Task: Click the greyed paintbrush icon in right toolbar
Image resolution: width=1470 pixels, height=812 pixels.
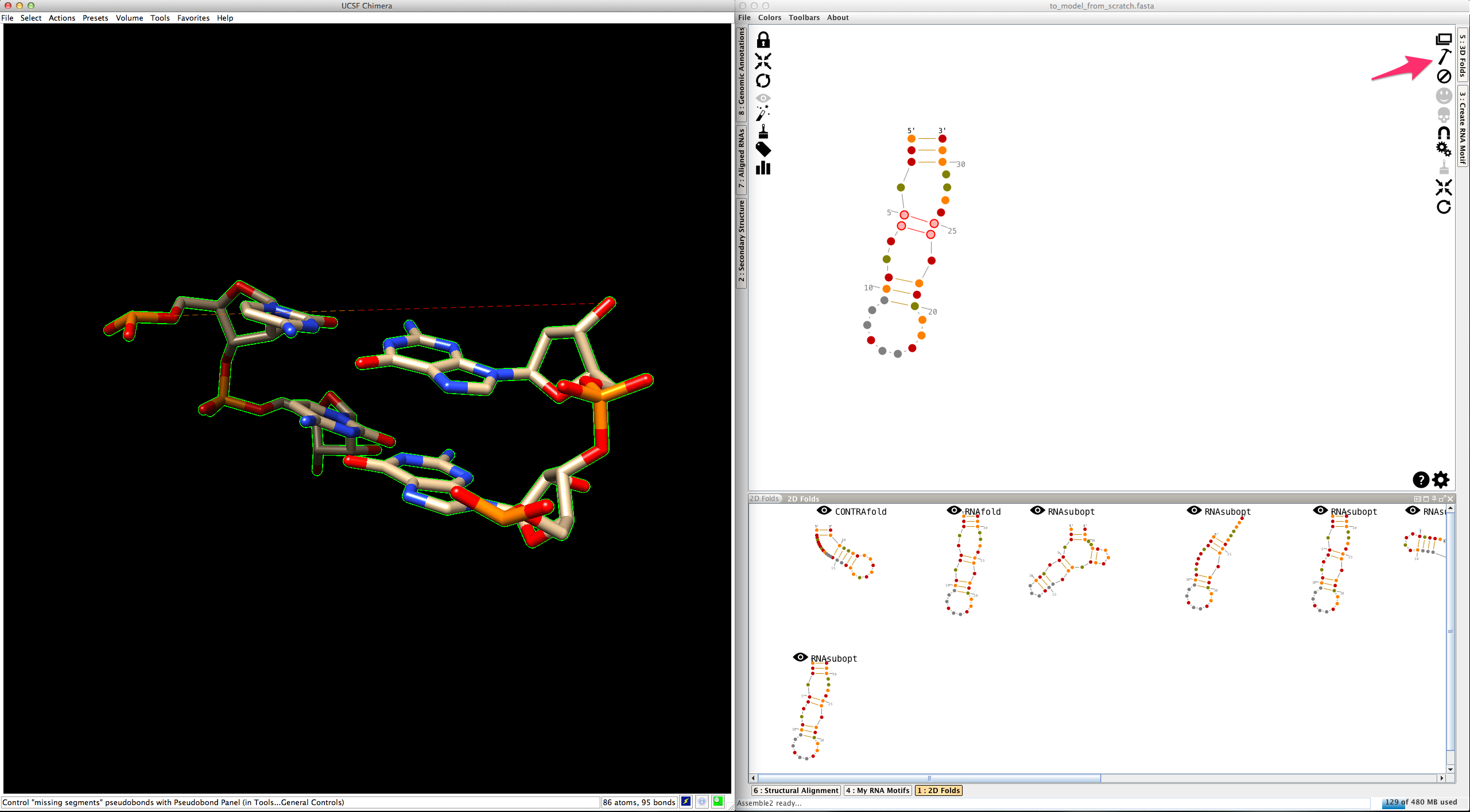Action: [1444, 168]
